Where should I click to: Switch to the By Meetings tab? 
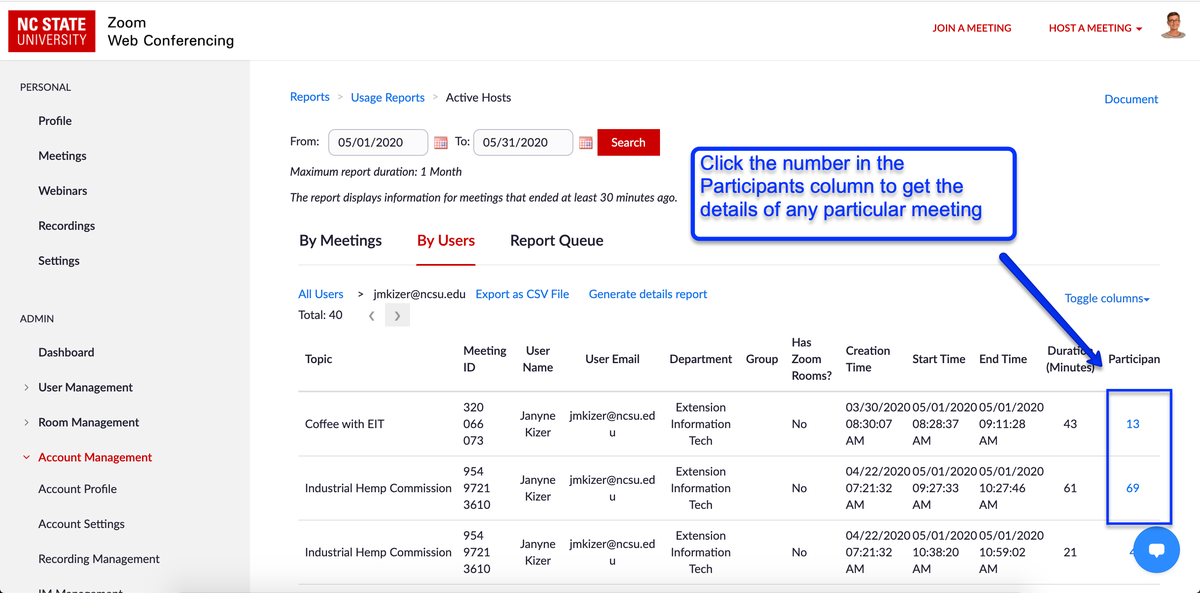point(339,240)
